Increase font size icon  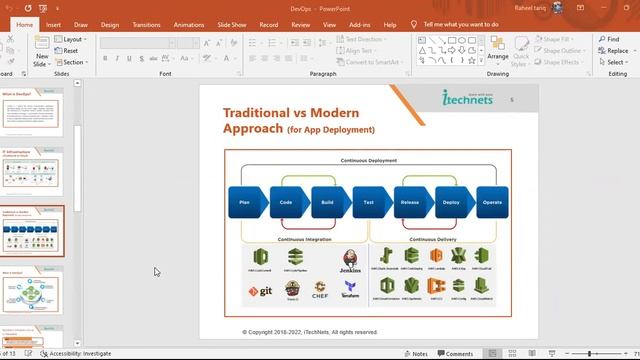(x=207, y=43)
